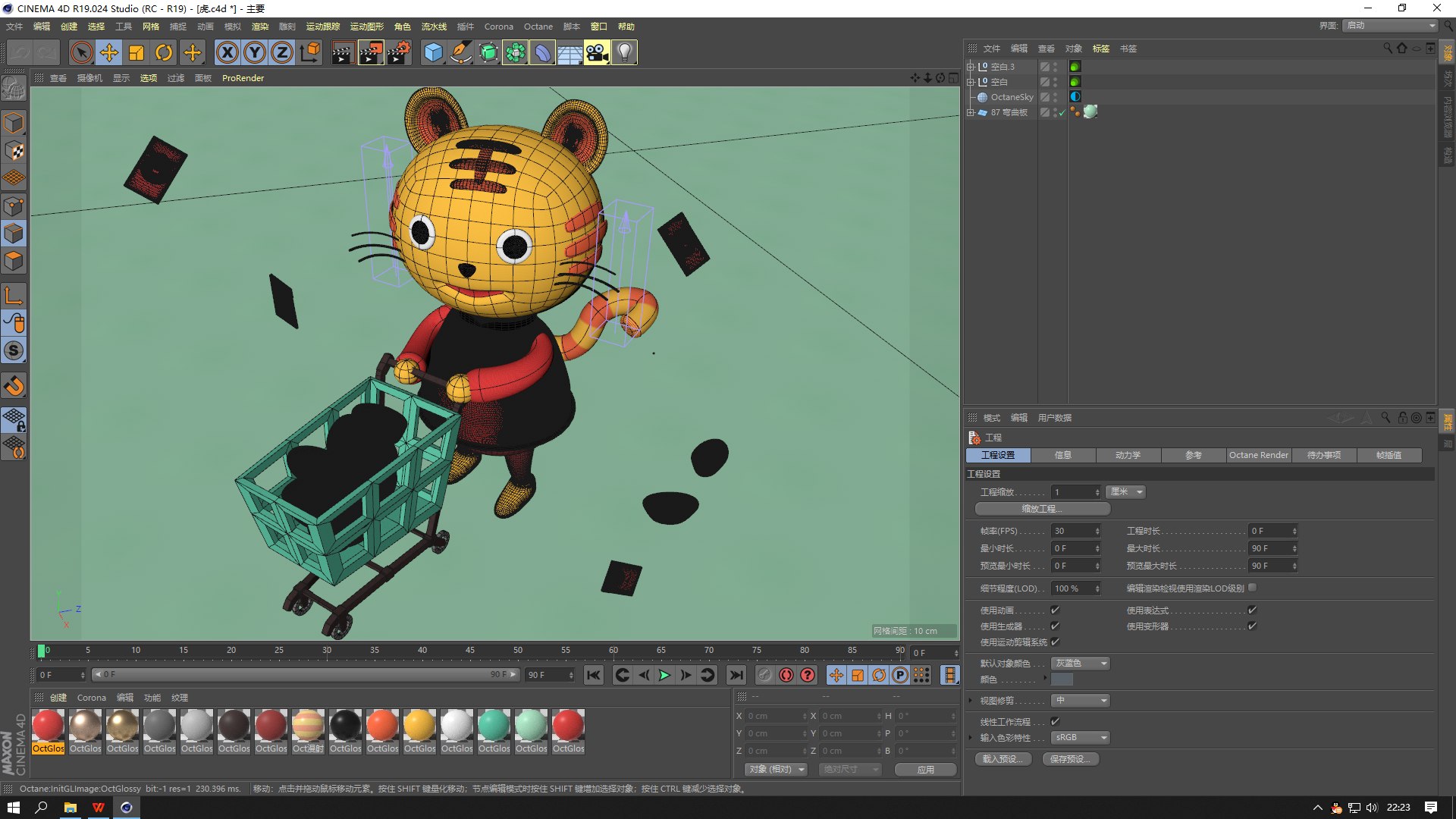The height and width of the screenshot is (819, 1456).
Task: Play the animation forward
Action: 664,675
